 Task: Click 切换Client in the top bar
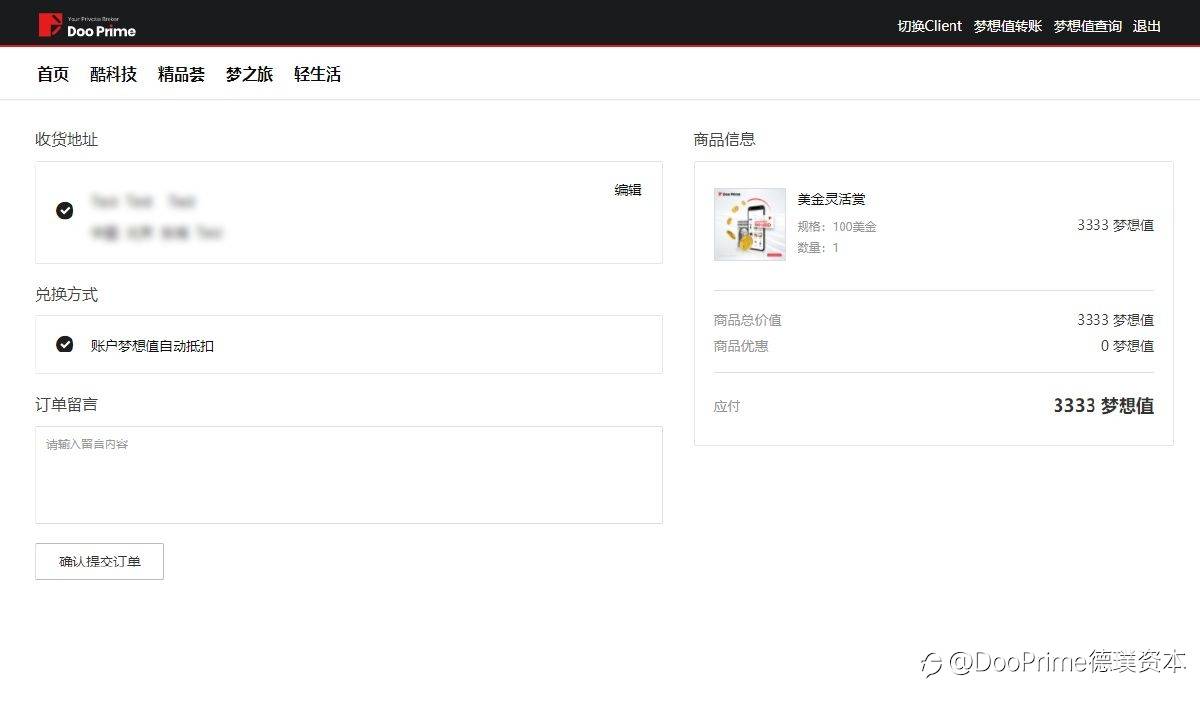point(929,26)
